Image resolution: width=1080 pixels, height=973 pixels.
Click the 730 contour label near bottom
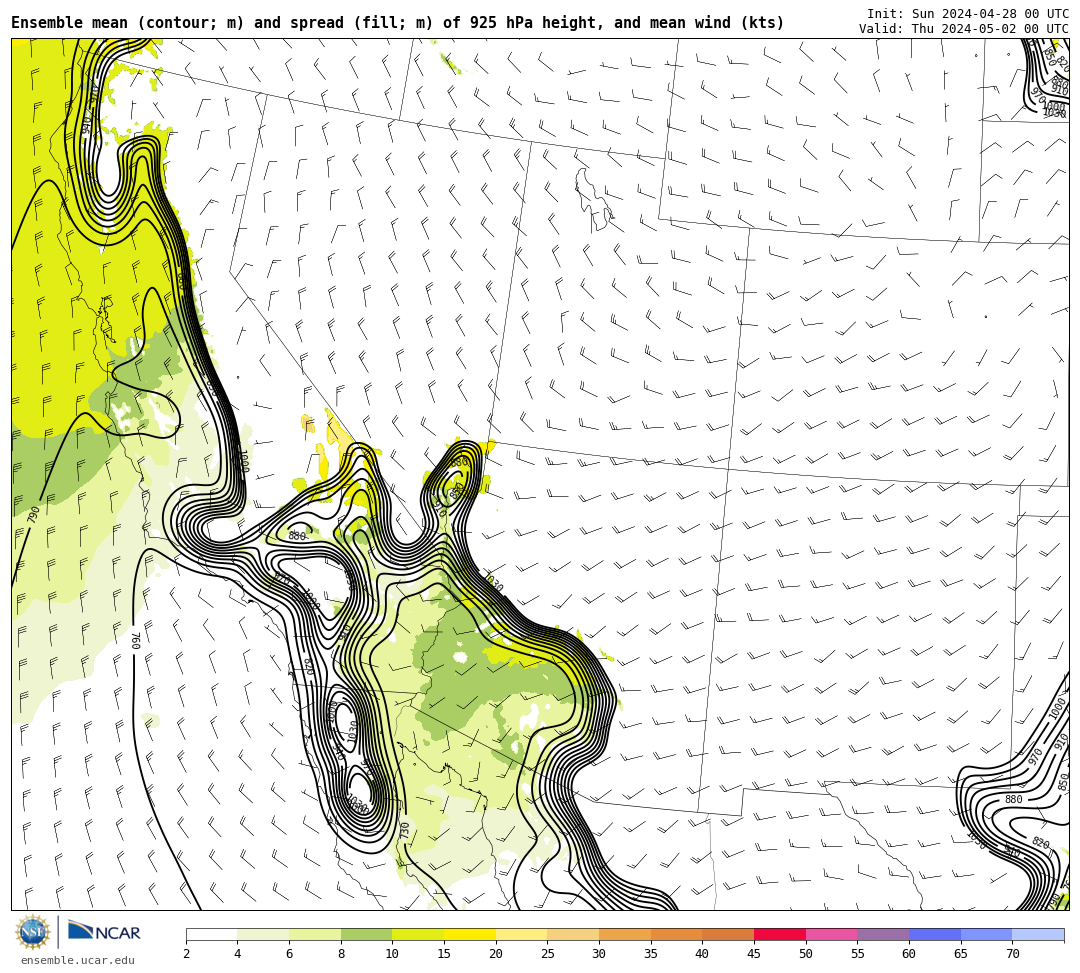tap(405, 830)
